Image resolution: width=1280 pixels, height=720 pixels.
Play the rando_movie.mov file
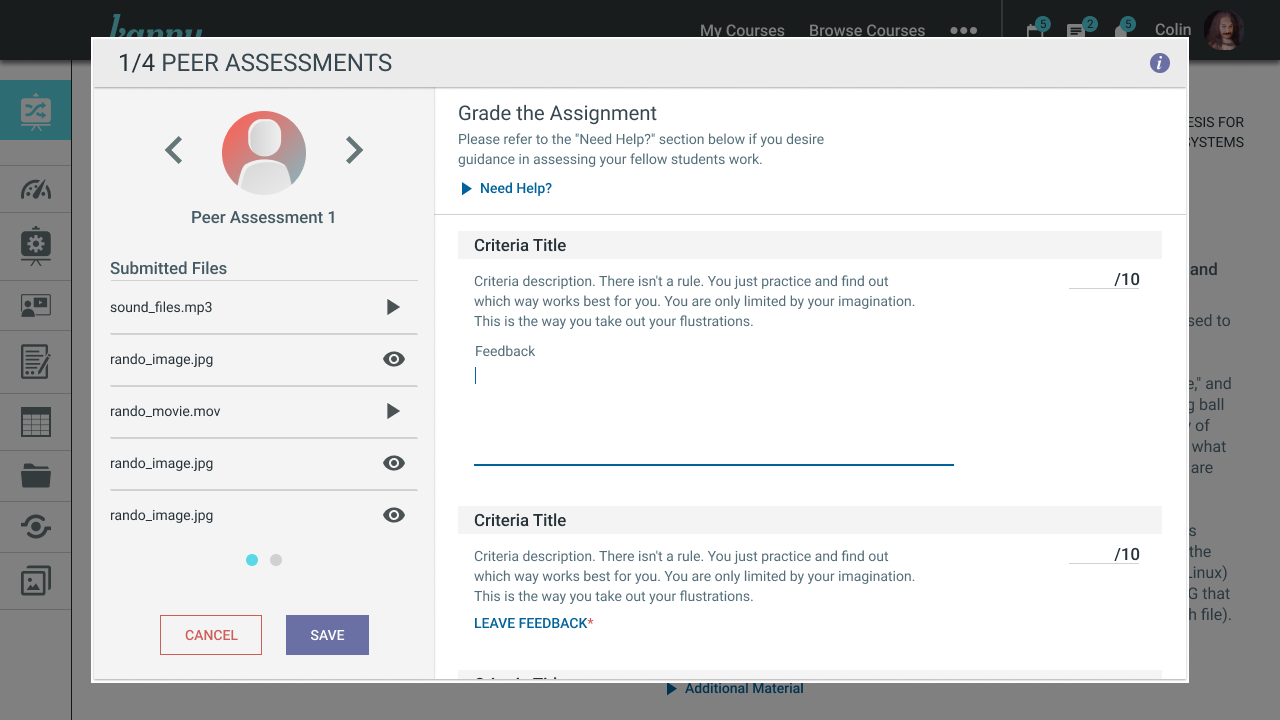[x=393, y=411]
